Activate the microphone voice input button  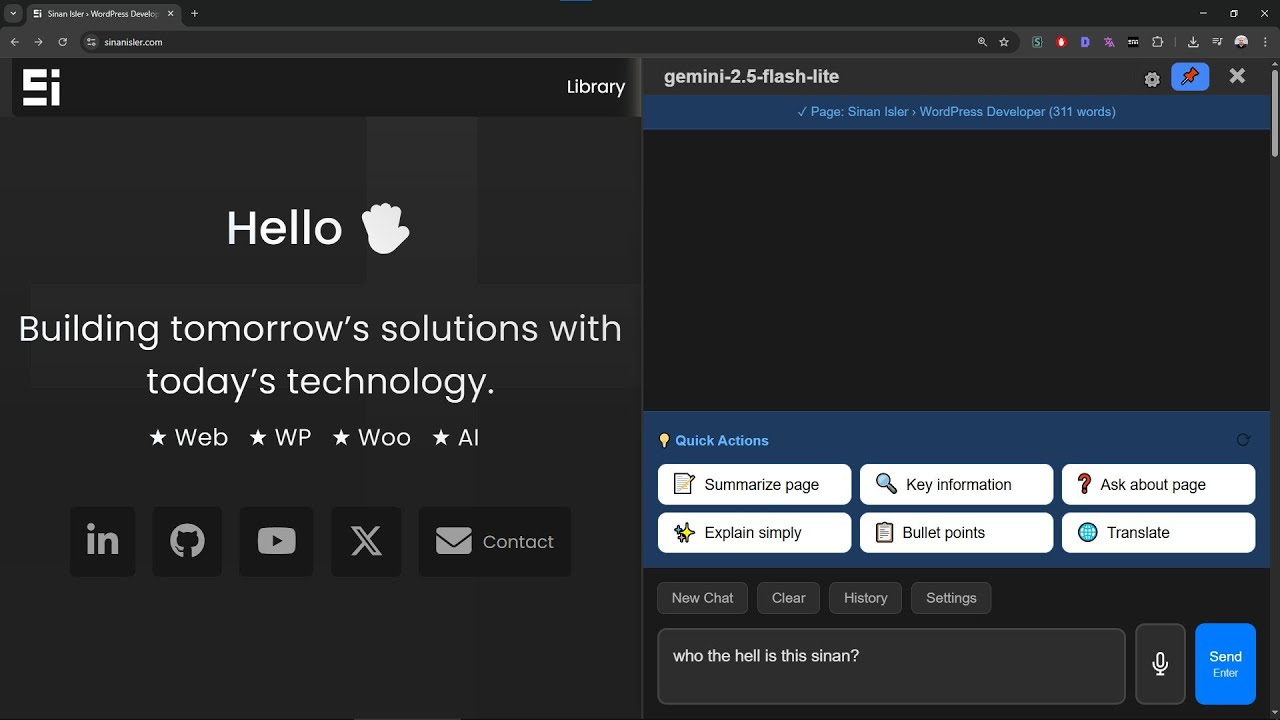[1160, 664]
